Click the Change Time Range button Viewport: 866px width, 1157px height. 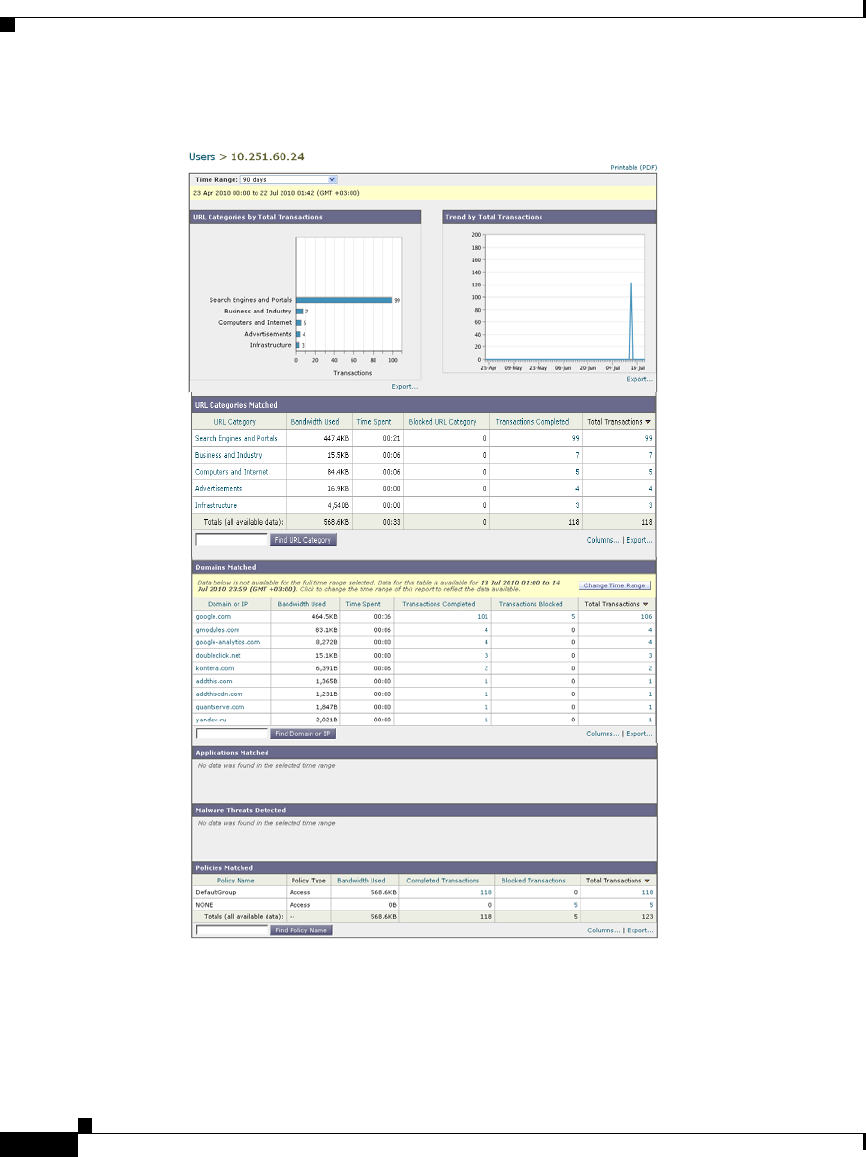click(x=614, y=585)
